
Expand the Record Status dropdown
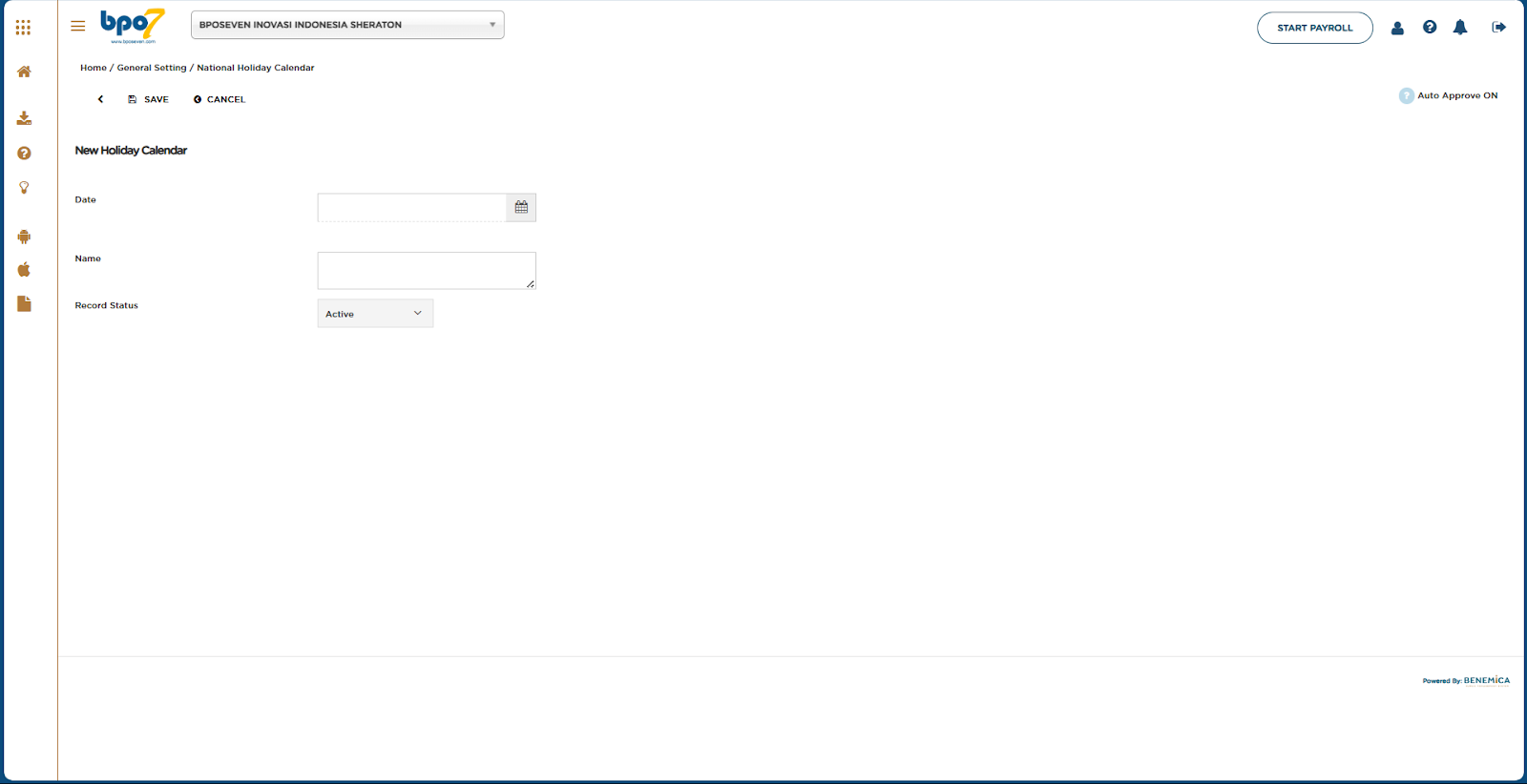[x=375, y=314]
